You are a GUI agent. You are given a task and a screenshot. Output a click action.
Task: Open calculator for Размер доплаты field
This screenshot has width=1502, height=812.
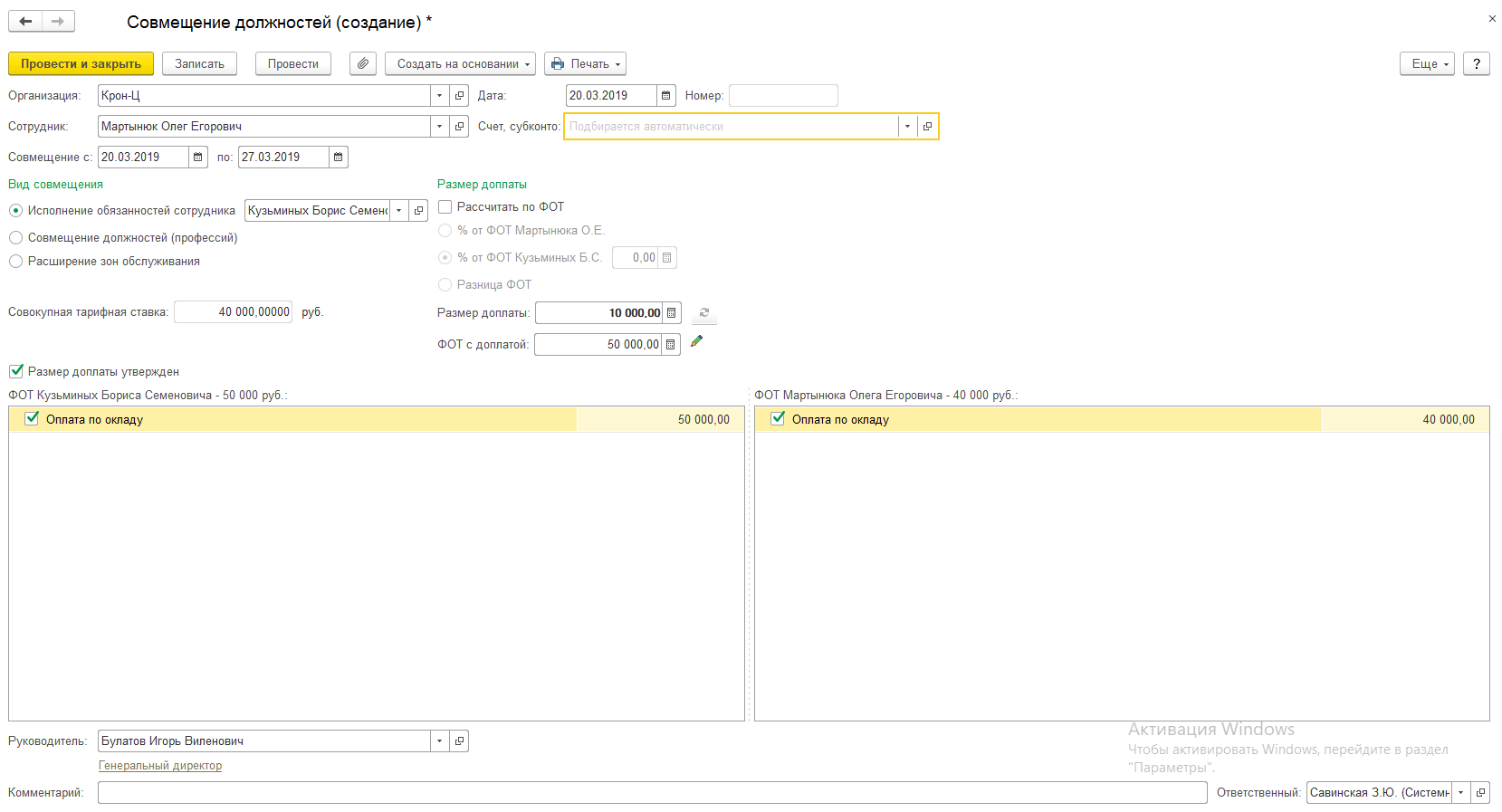click(672, 313)
